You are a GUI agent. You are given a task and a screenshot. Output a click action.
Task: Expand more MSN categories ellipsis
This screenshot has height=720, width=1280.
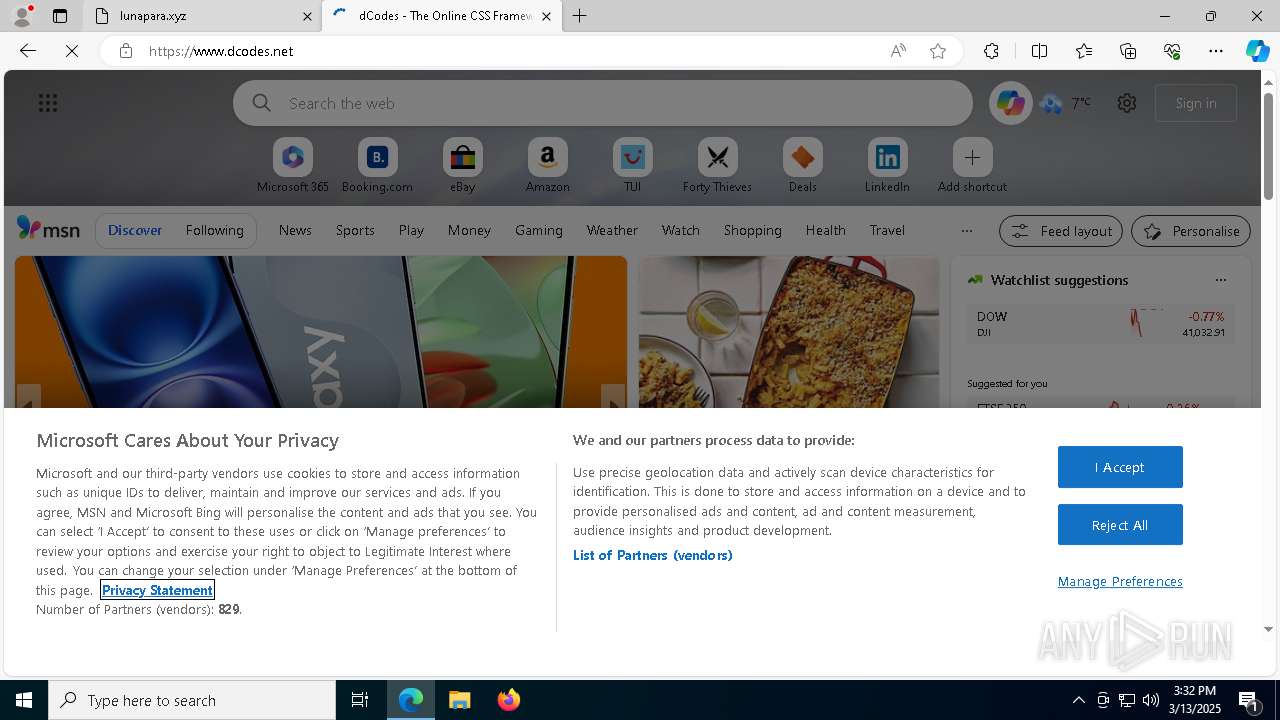coord(966,230)
